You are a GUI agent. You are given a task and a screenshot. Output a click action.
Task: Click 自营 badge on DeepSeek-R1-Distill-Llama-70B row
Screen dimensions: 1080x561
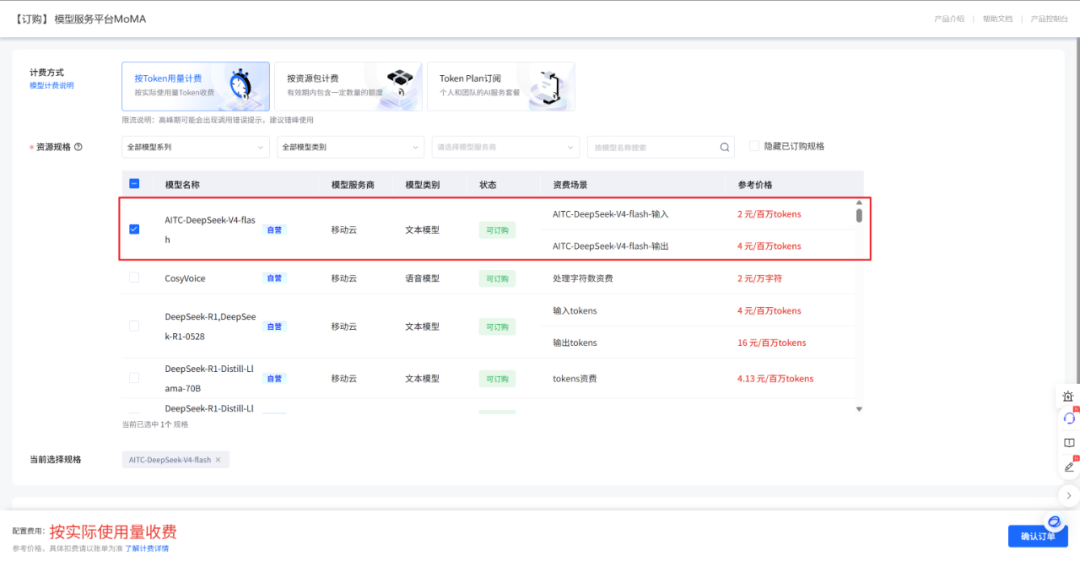[274, 378]
